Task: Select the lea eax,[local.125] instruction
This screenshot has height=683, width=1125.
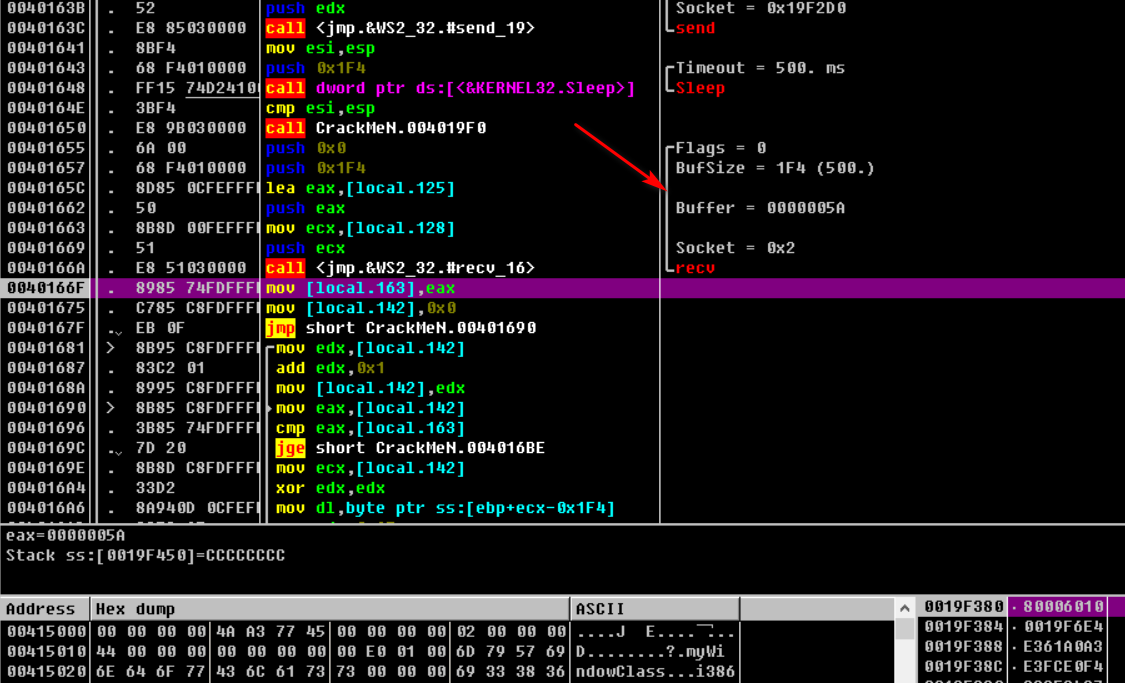Action: (x=360, y=188)
